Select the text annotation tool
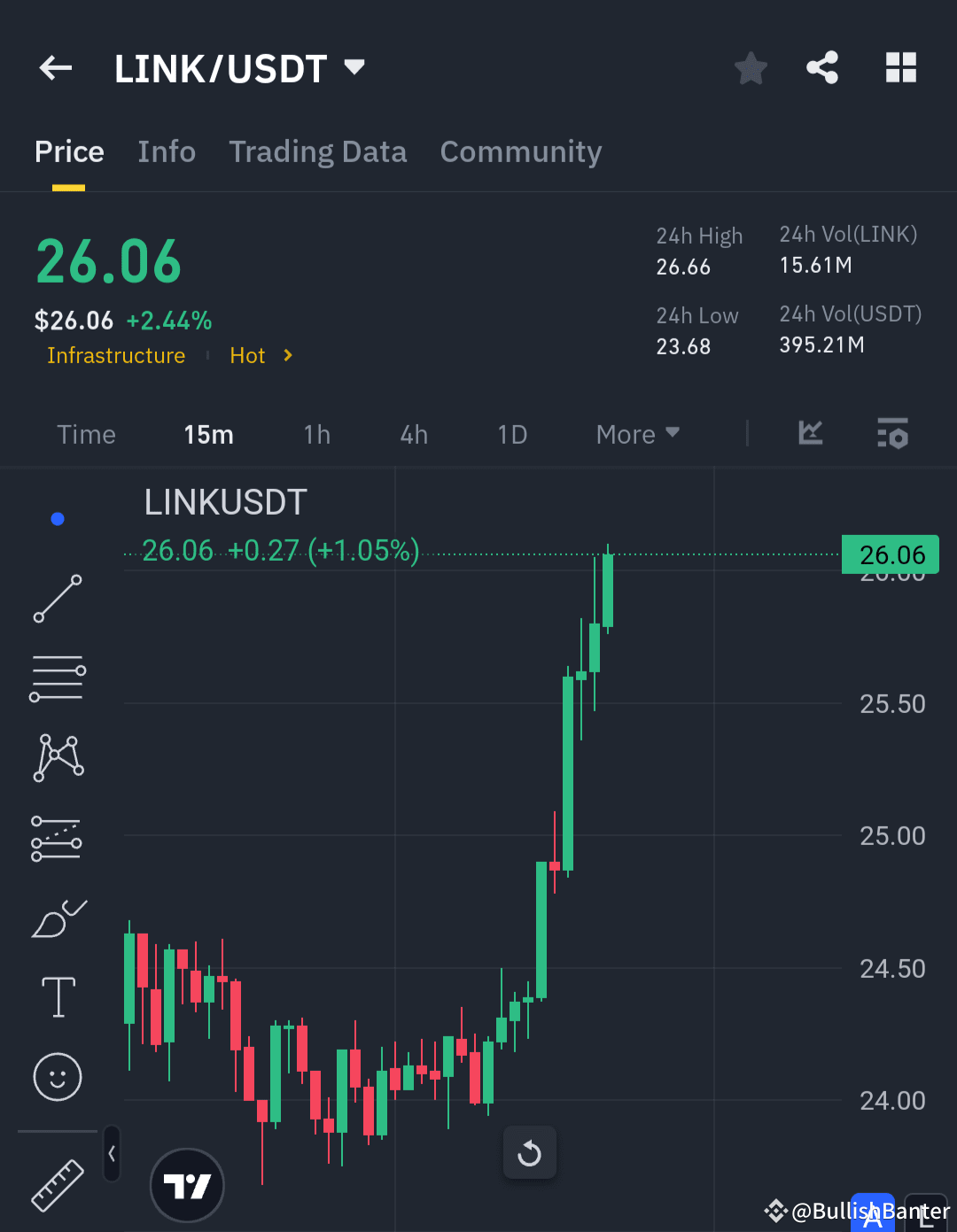The image size is (957, 1232). [57, 996]
